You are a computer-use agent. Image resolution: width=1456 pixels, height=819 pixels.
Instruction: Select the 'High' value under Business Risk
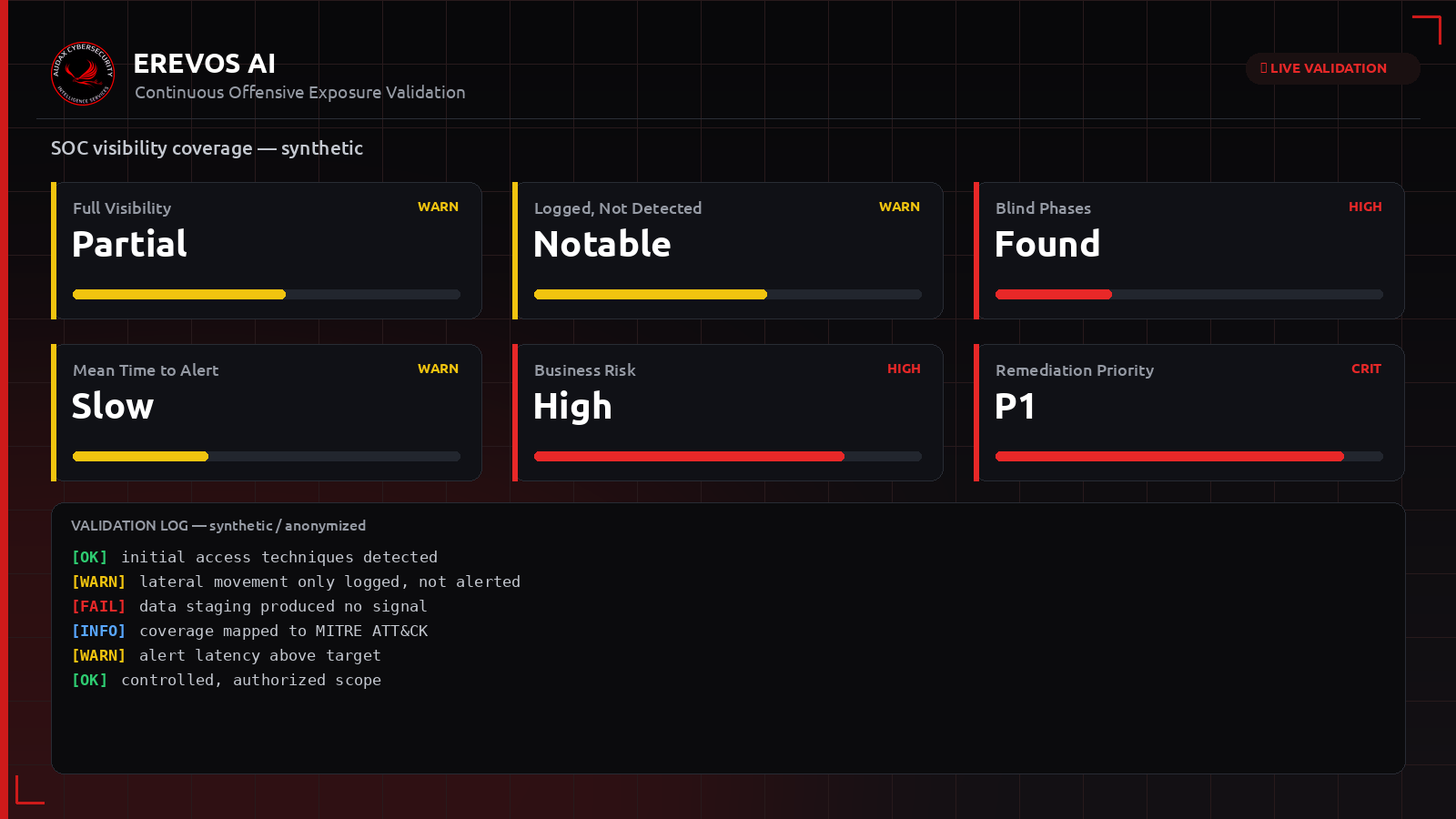click(x=572, y=407)
